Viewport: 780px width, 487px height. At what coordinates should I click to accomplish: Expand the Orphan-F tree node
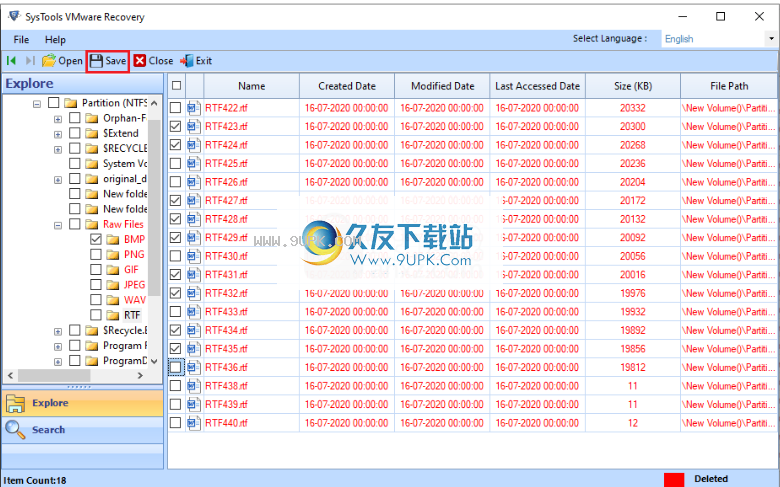(x=58, y=119)
